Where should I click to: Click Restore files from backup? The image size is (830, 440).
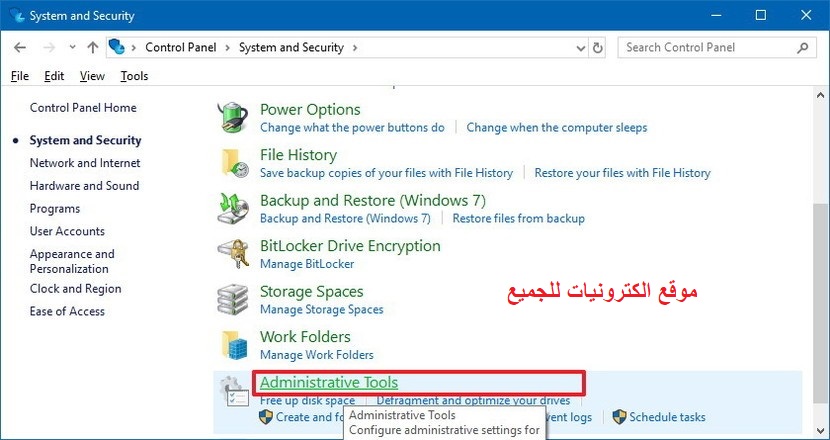pos(519,219)
